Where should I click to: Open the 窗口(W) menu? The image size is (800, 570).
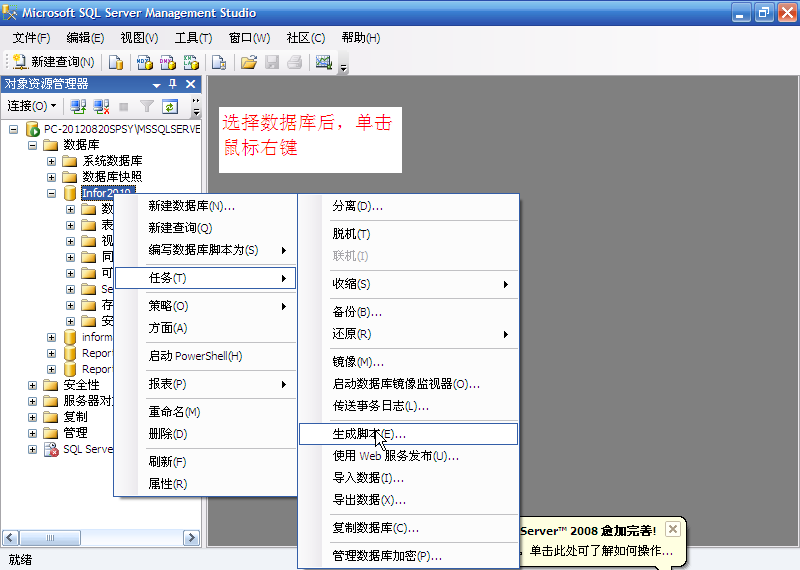click(x=249, y=38)
